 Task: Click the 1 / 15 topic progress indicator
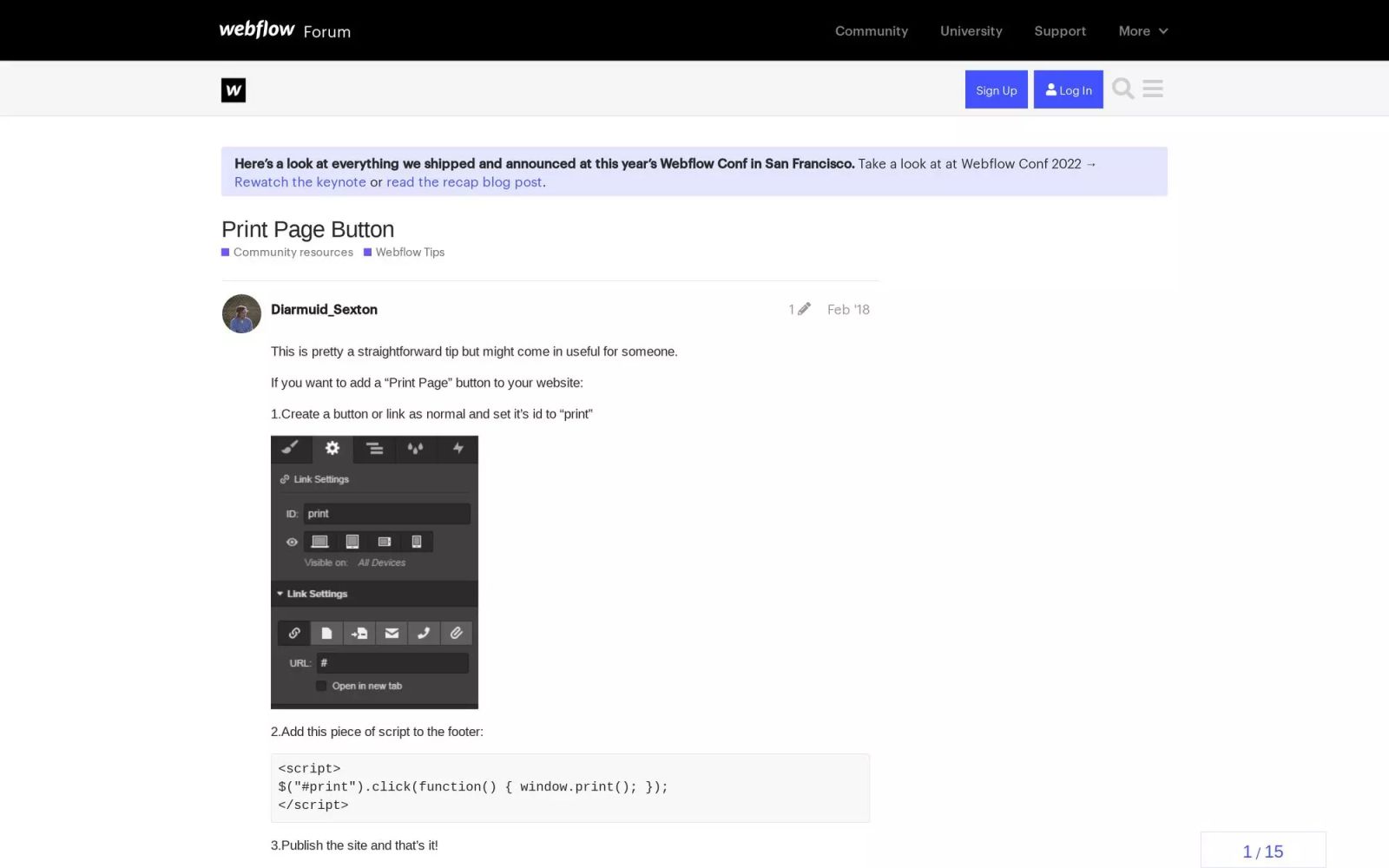1262,851
